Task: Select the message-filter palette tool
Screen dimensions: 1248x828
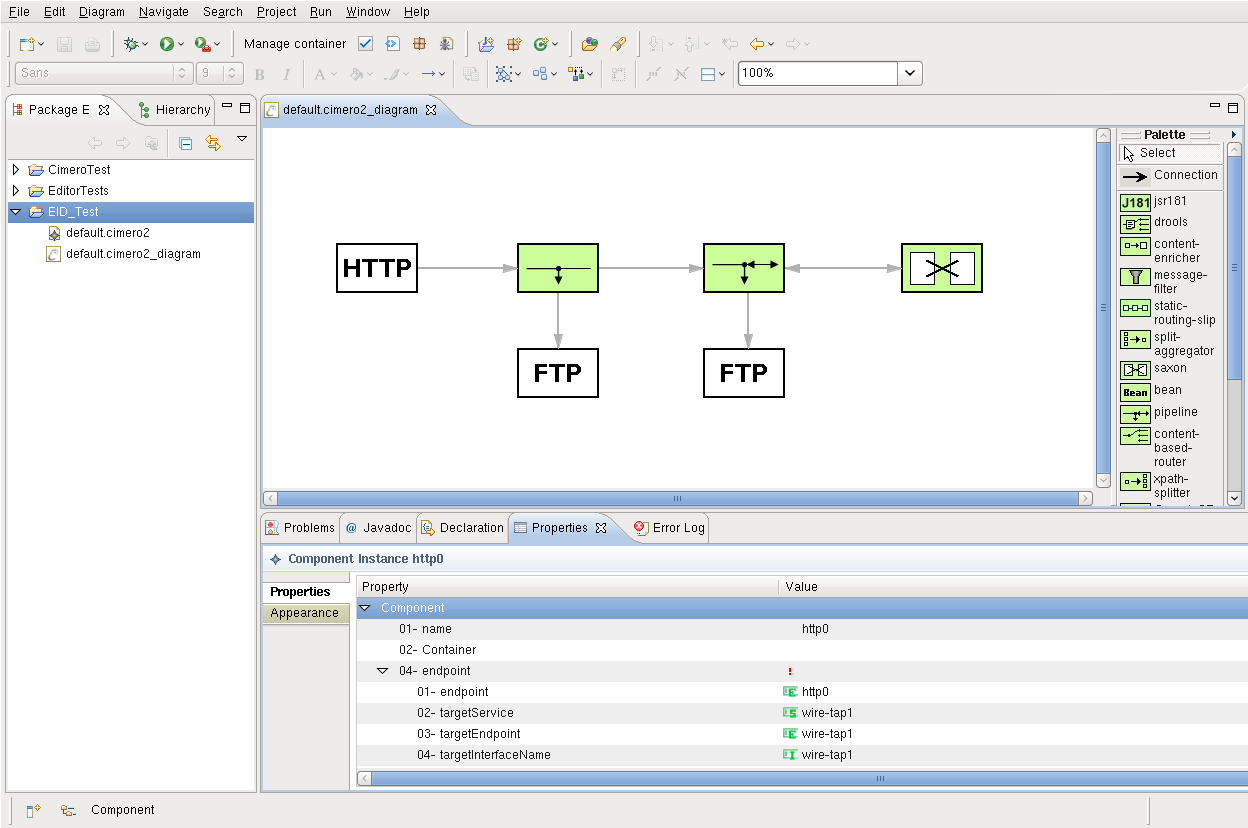Action: (1169, 281)
